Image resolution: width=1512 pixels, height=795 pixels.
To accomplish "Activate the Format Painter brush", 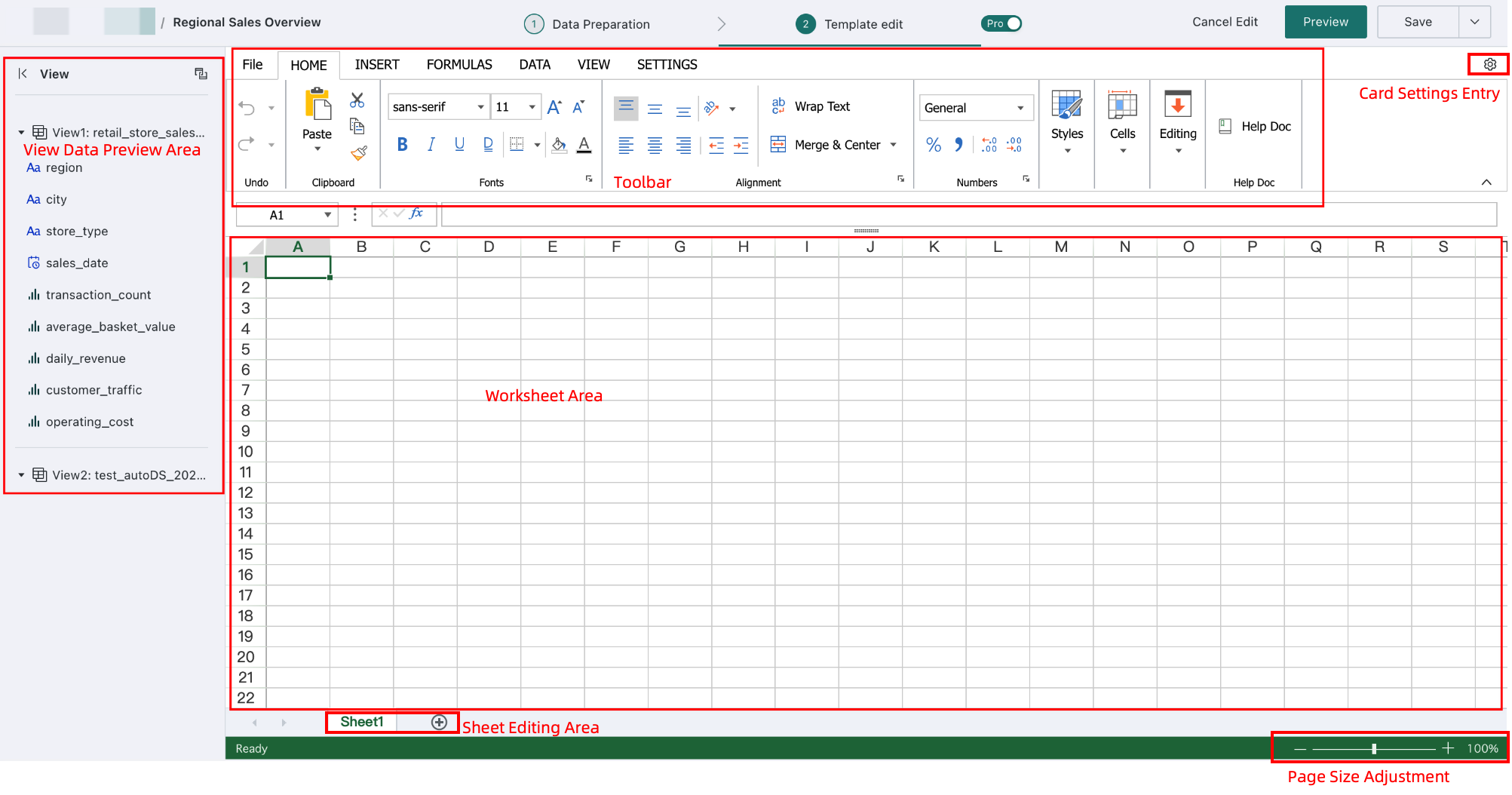I will (x=359, y=153).
